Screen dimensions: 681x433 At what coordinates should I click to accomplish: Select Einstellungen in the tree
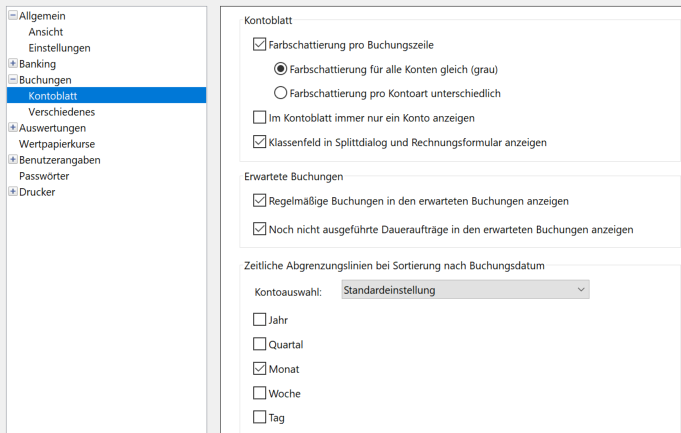59,48
